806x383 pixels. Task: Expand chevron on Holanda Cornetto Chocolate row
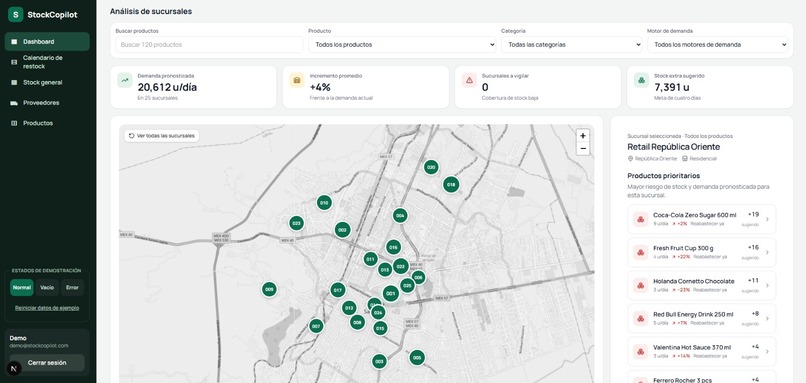click(767, 285)
